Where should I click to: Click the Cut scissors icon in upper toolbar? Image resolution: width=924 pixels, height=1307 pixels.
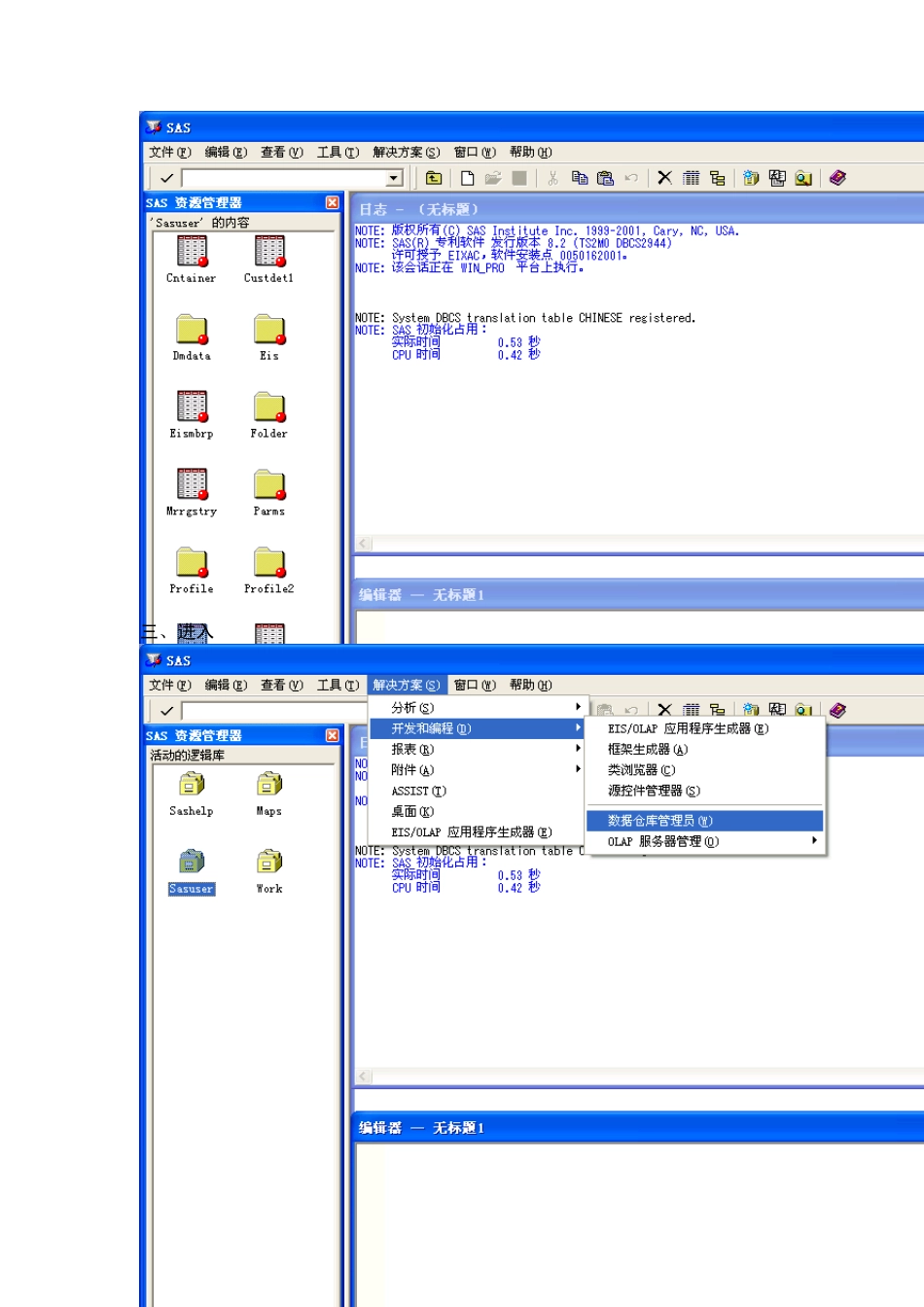click(552, 178)
